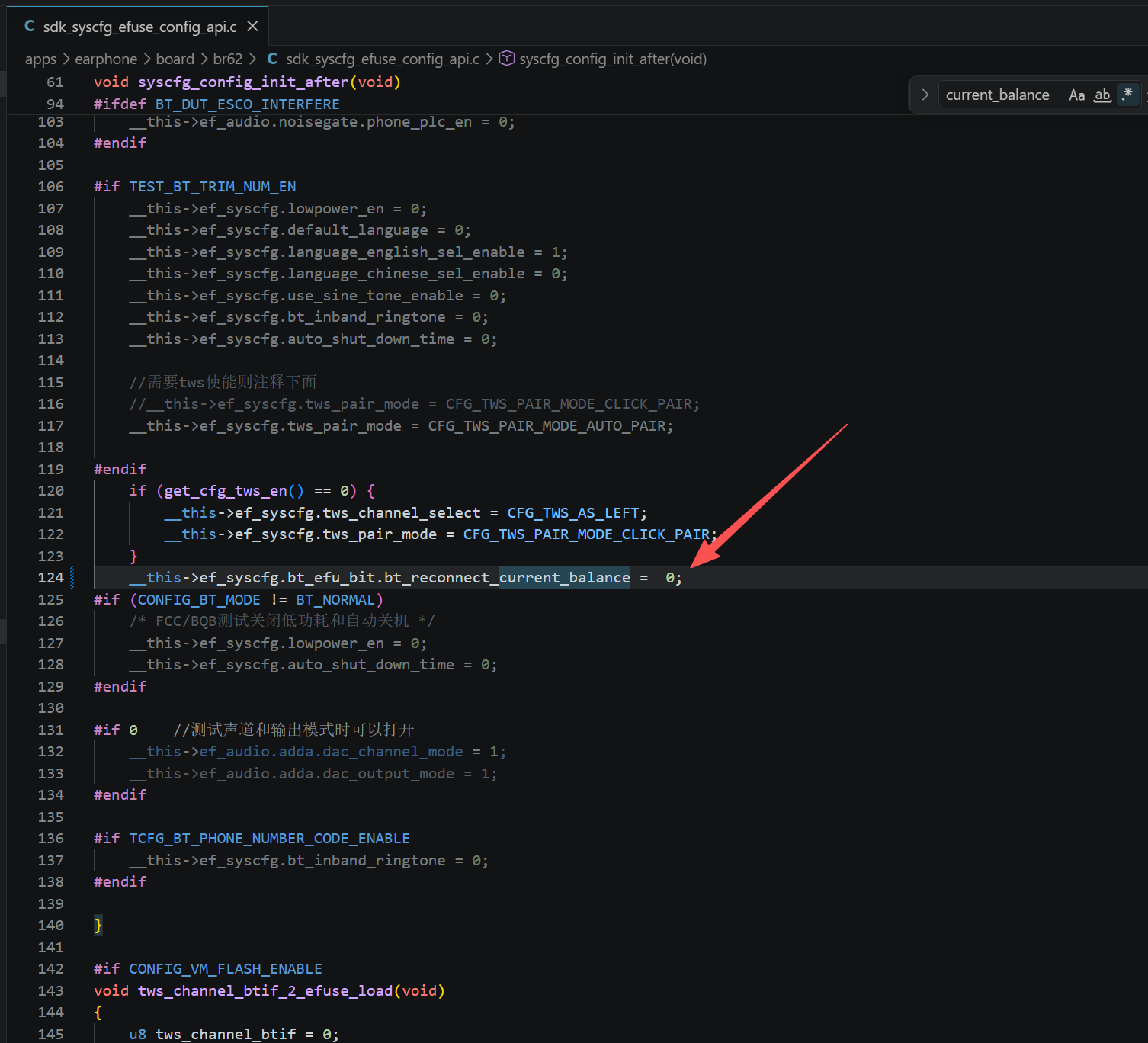This screenshot has width=1148, height=1043.
Task: Click the find input containing current_balance
Action: click(x=997, y=95)
